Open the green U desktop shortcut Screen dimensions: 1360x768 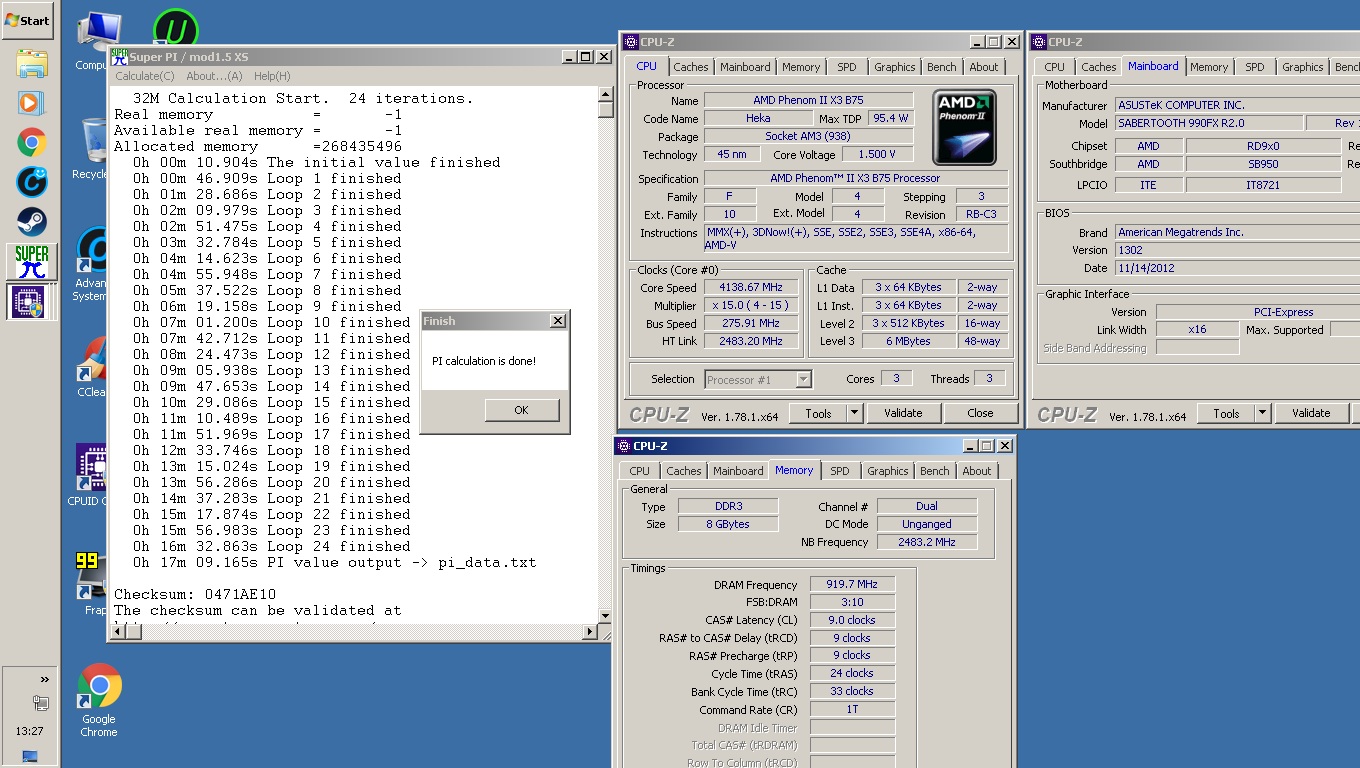(175, 28)
